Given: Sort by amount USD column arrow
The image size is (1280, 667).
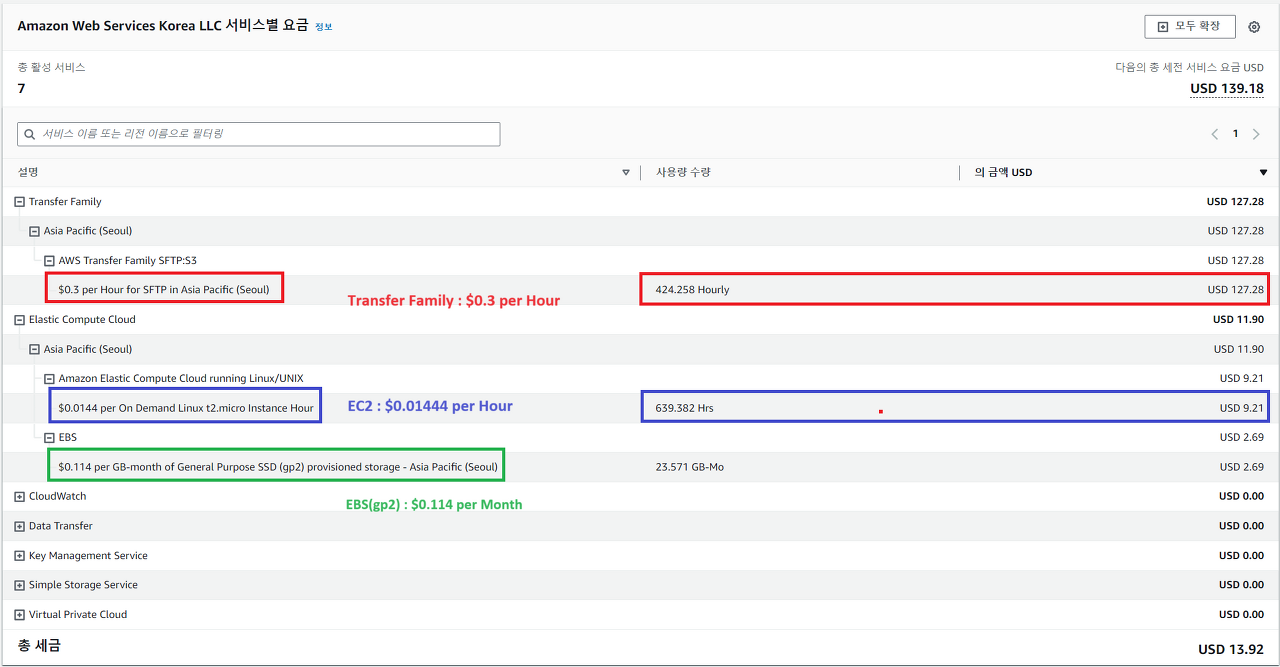Looking at the screenshot, I should (1263, 173).
